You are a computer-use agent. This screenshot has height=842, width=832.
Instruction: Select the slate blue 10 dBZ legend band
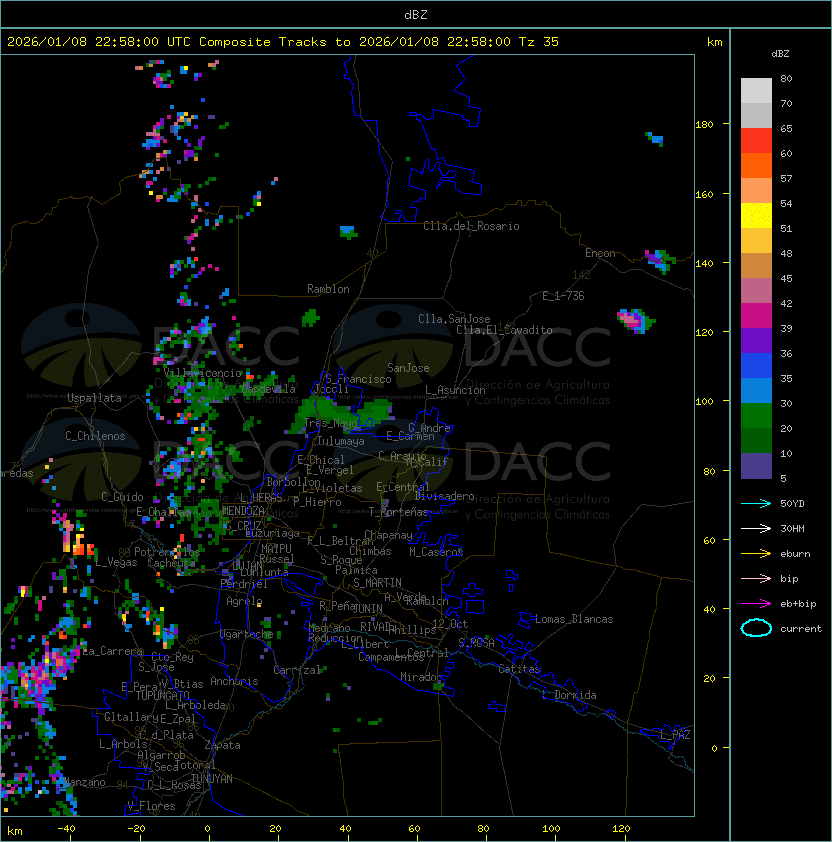click(756, 466)
